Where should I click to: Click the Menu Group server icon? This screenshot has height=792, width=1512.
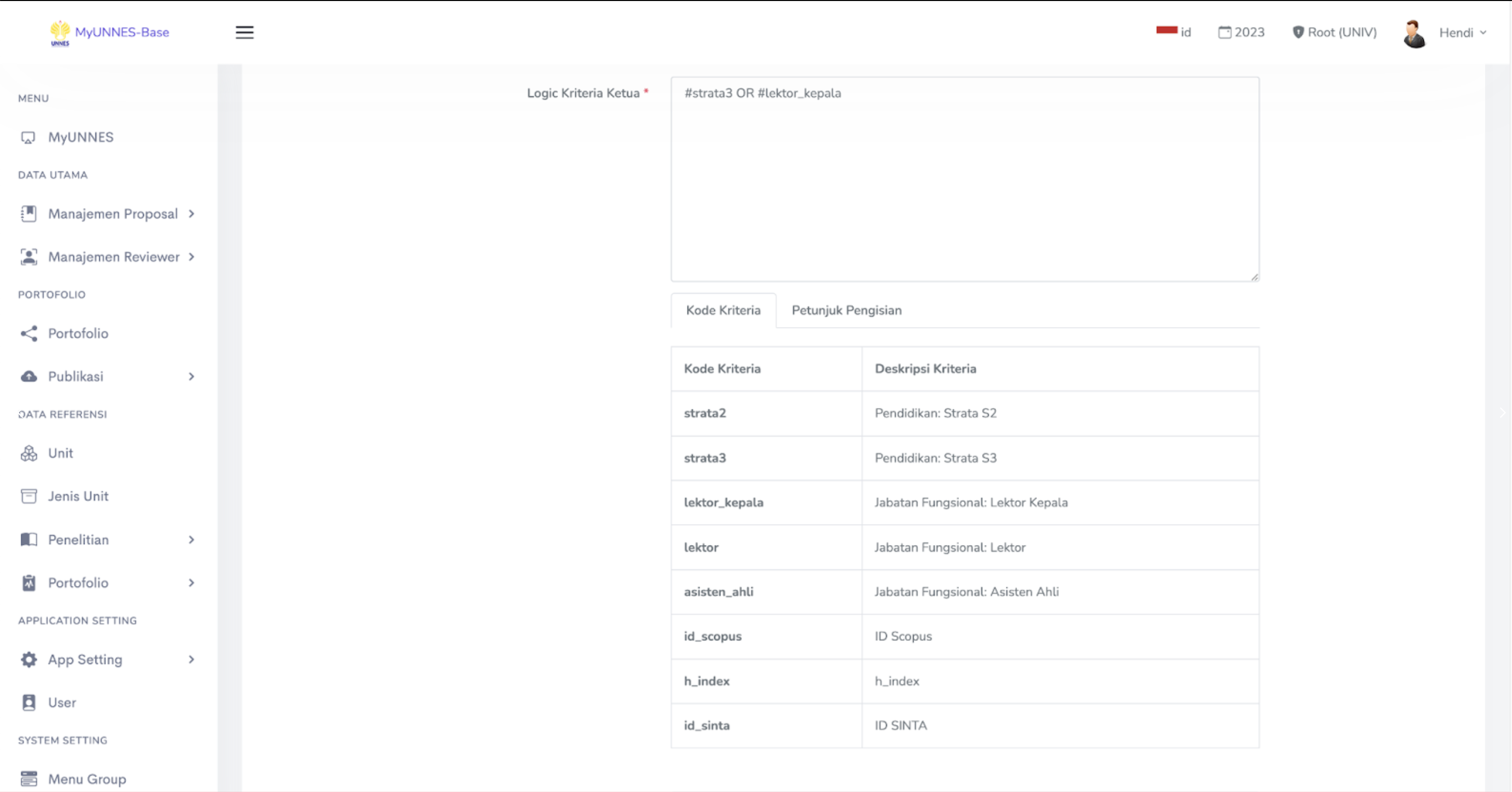tap(28, 778)
